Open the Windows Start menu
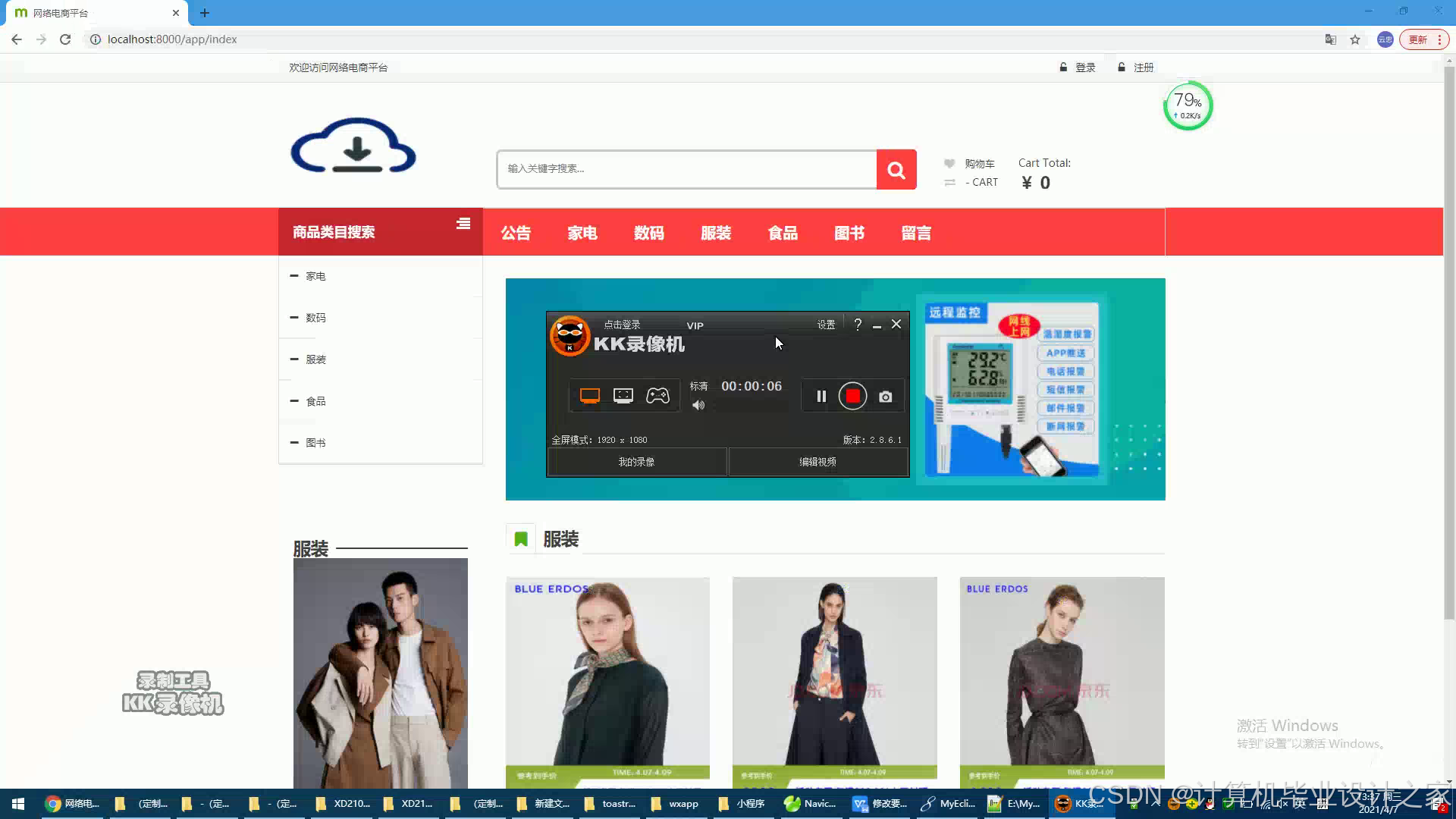The width and height of the screenshot is (1456, 819). [x=18, y=804]
